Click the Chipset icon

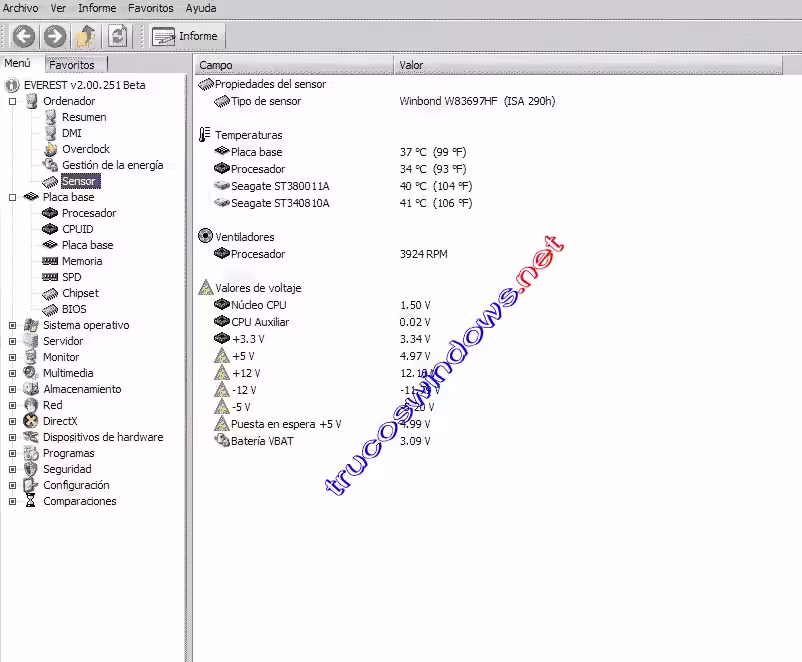tap(50, 293)
